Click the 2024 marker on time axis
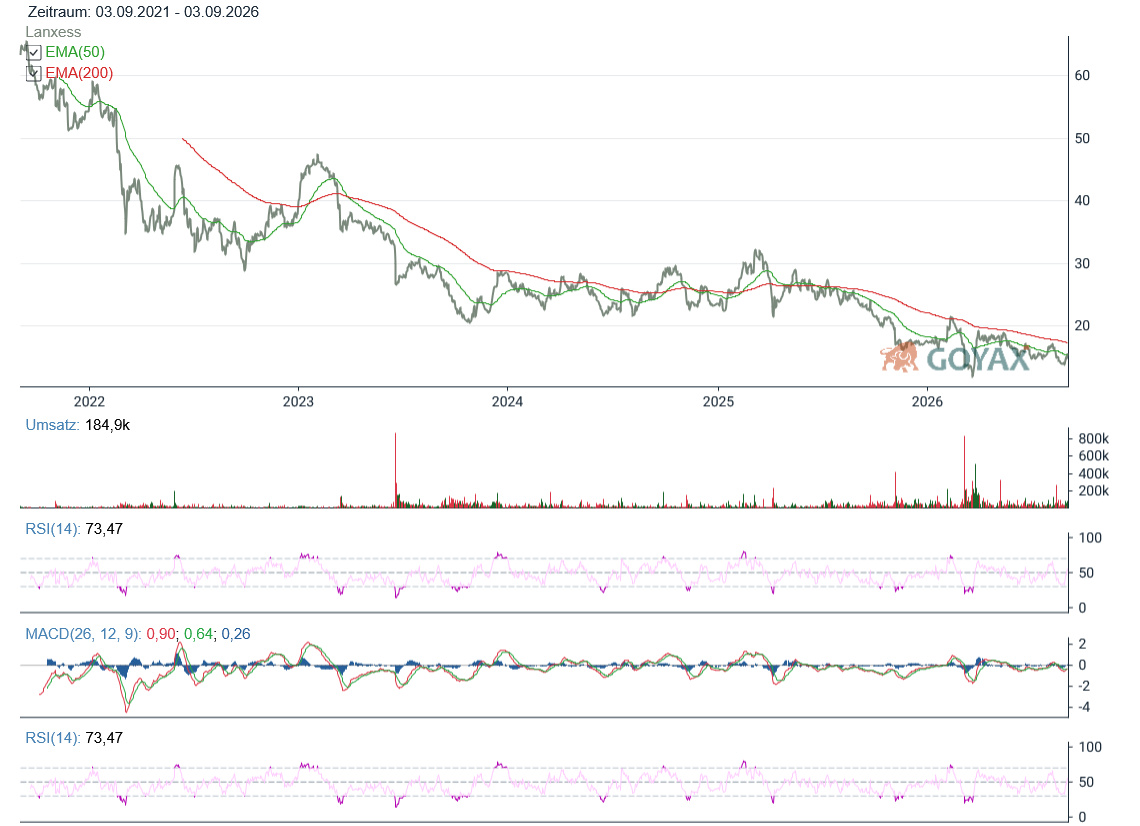This screenshot has width=1140, height=826. point(507,401)
